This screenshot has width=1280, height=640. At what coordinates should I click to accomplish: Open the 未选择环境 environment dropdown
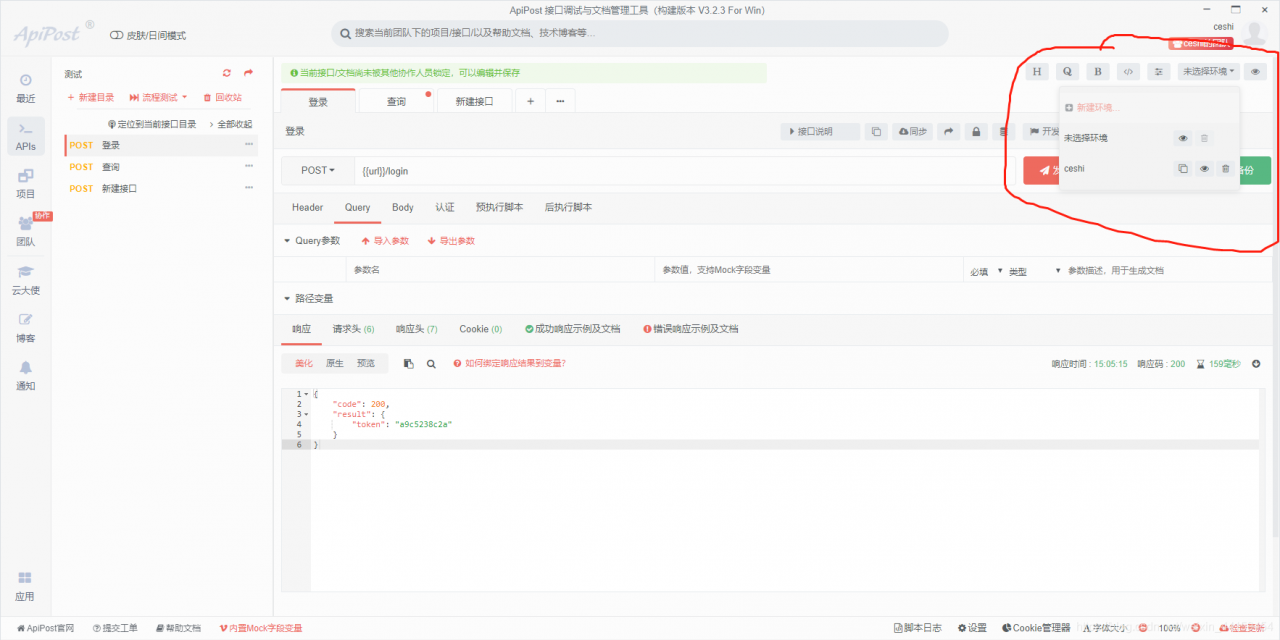1208,72
